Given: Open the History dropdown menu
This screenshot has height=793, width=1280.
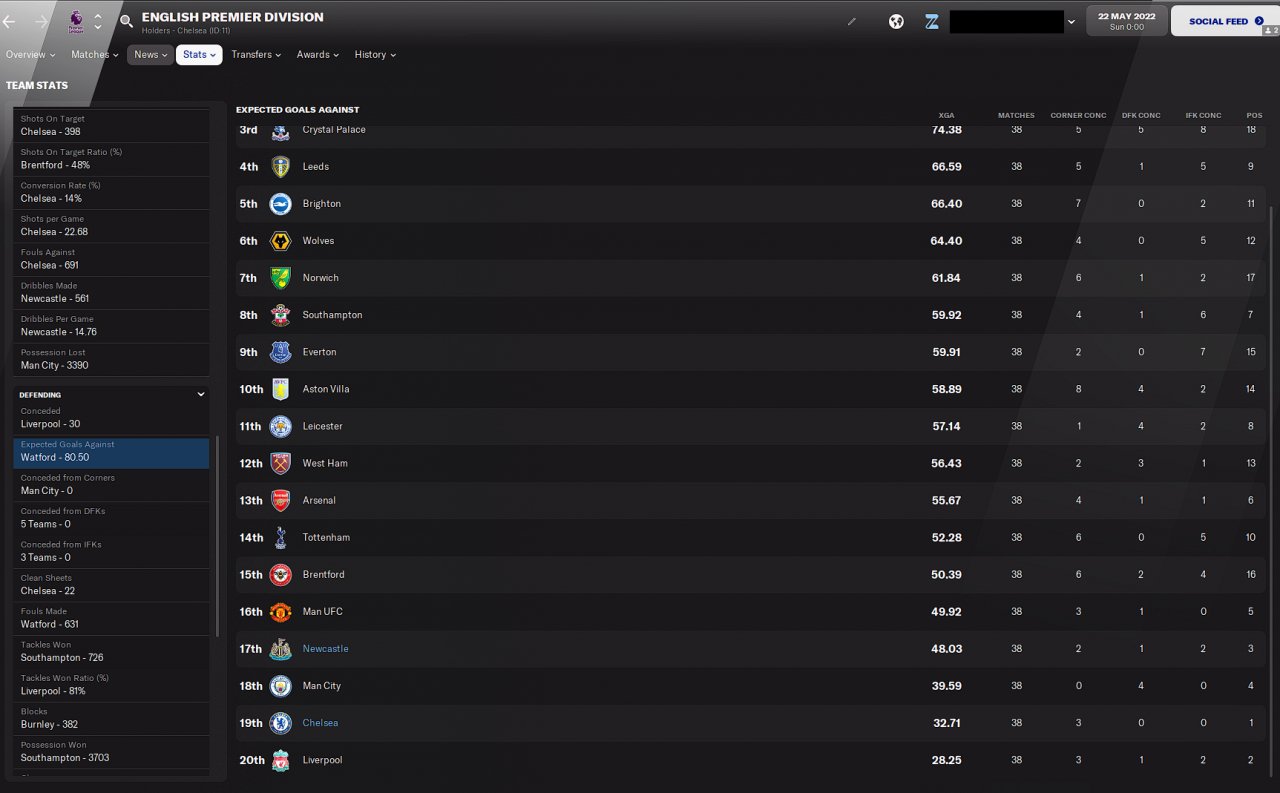Looking at the screenshot, I should (375, 55).
